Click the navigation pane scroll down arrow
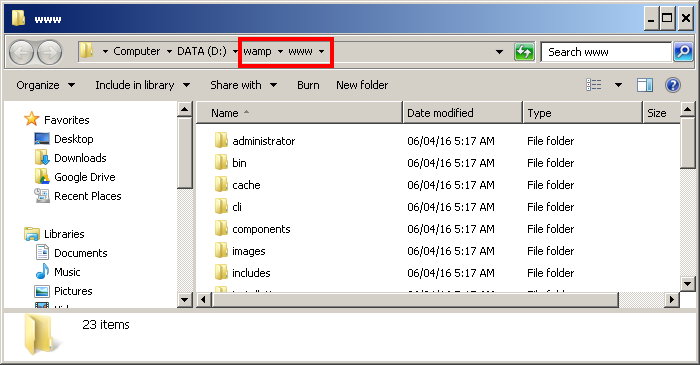Viewport: 700px width, 365px height. pos(184,299)
